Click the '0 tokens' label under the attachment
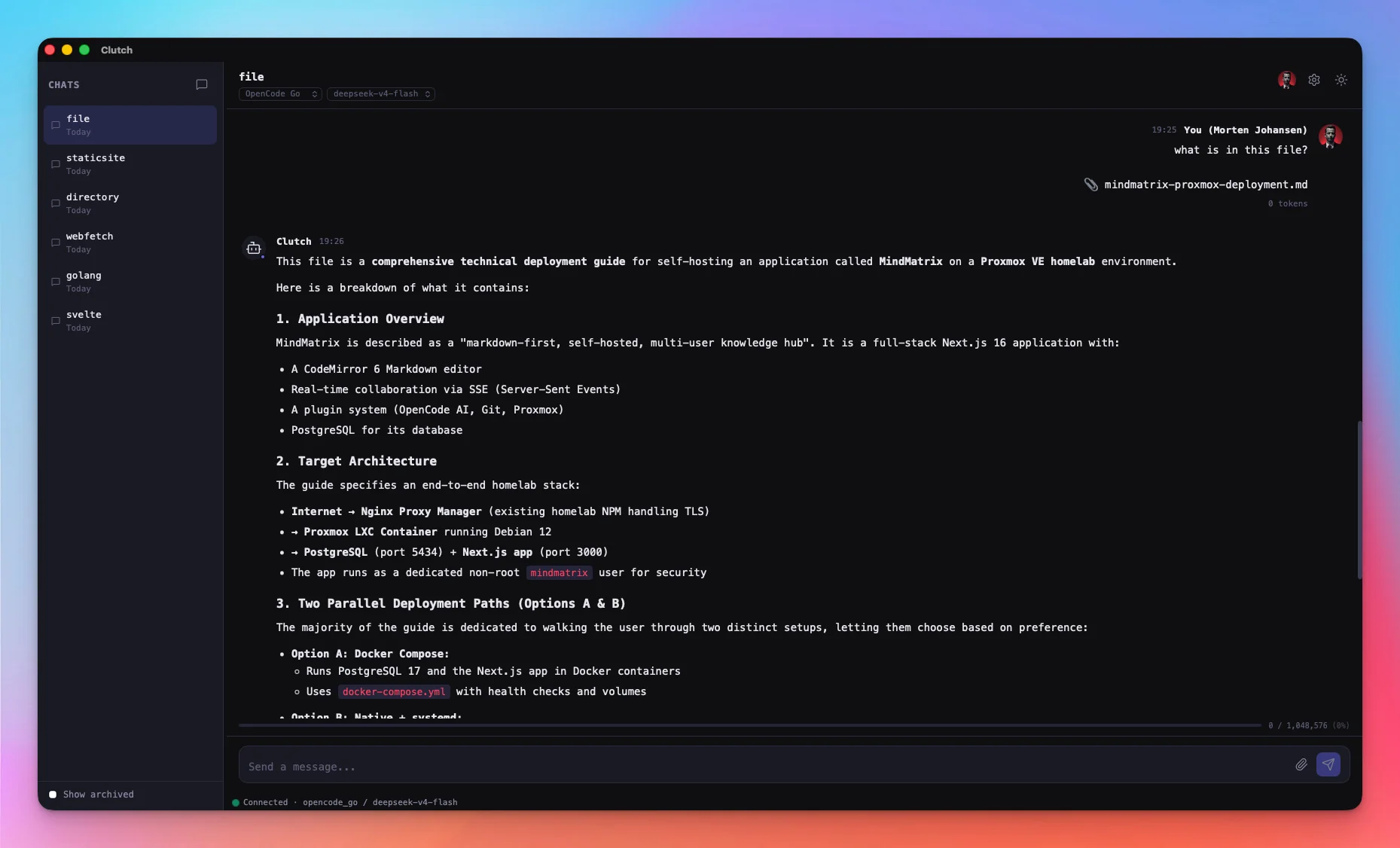1400x848 pixels. pyautogui.click(x=1288, y=204)
